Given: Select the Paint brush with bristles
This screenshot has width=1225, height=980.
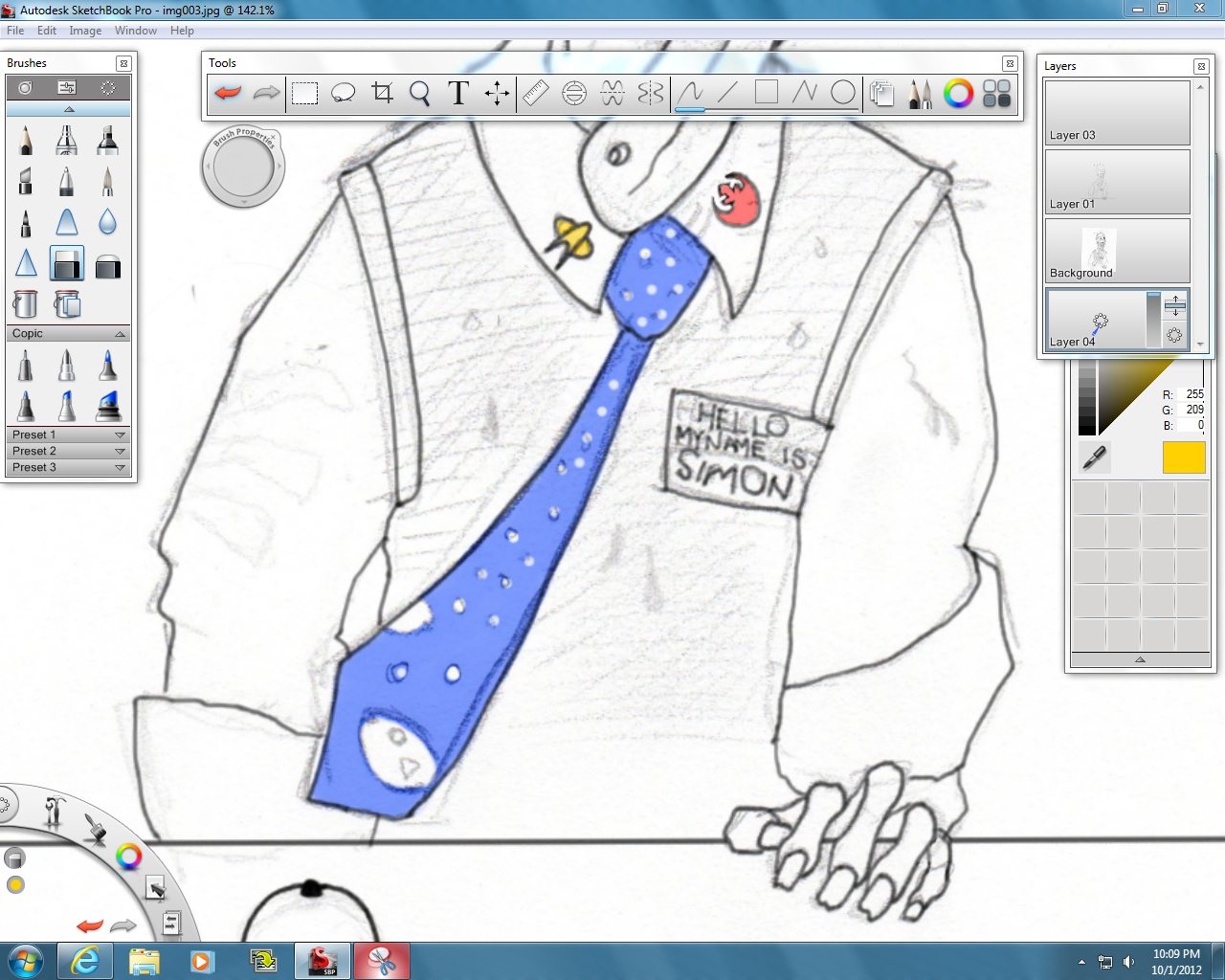Looking at the screenshot, I should click(x=107, y=180).
